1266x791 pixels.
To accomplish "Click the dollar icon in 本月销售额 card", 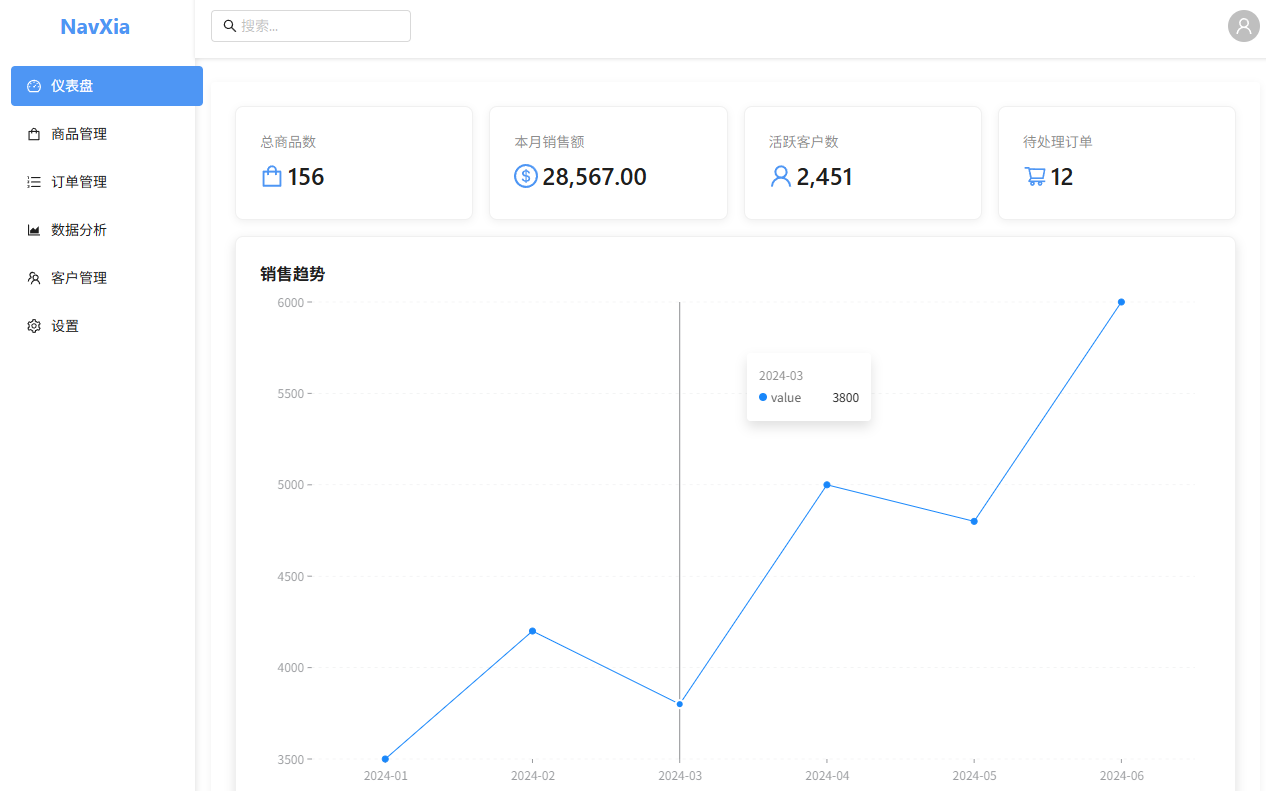I will (526, 177).
